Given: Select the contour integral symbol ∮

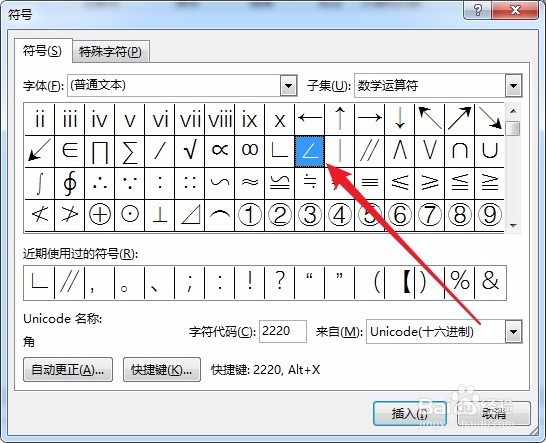Looking at the screenshot, I should (70, 184).
